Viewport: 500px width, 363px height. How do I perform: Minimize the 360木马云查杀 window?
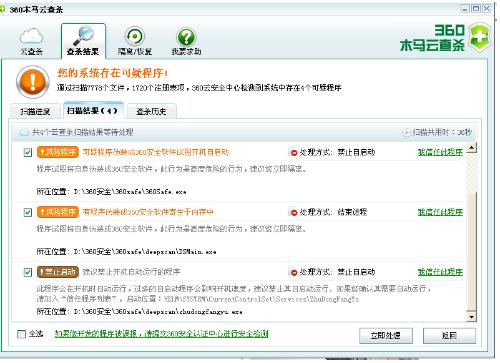[x=465, y=9]
